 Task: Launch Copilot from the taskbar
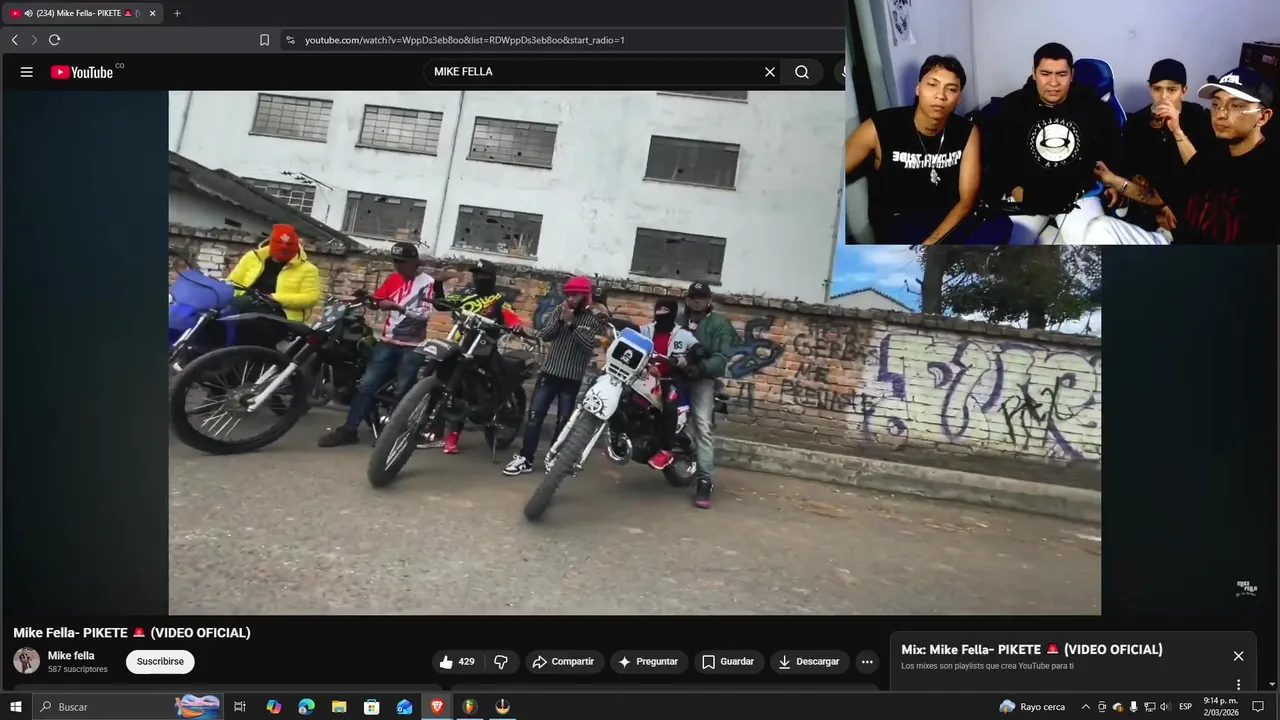[273, 707]
